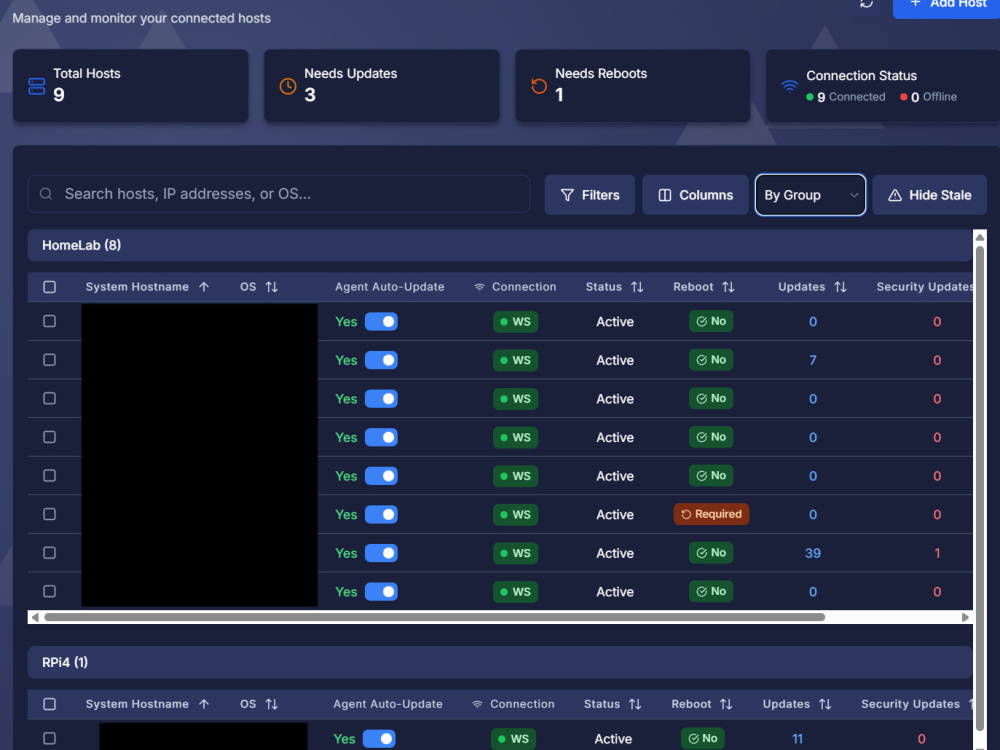Click the No reboot badge in 39-updates row
Image resolution: width=1000 pixels, height=750 pixels.
711,553
